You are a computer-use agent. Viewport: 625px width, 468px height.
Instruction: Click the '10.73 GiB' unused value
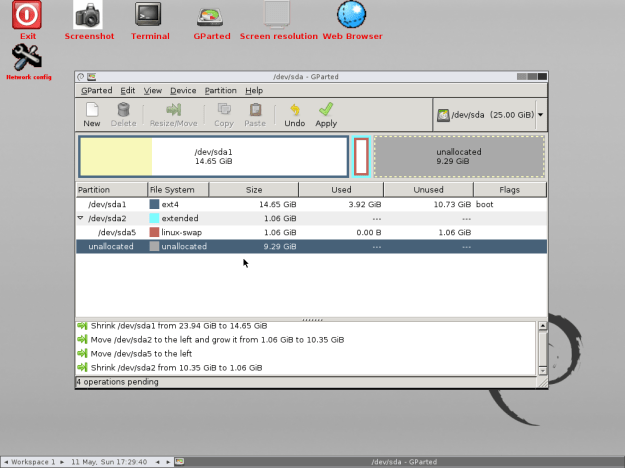point(452,204)
